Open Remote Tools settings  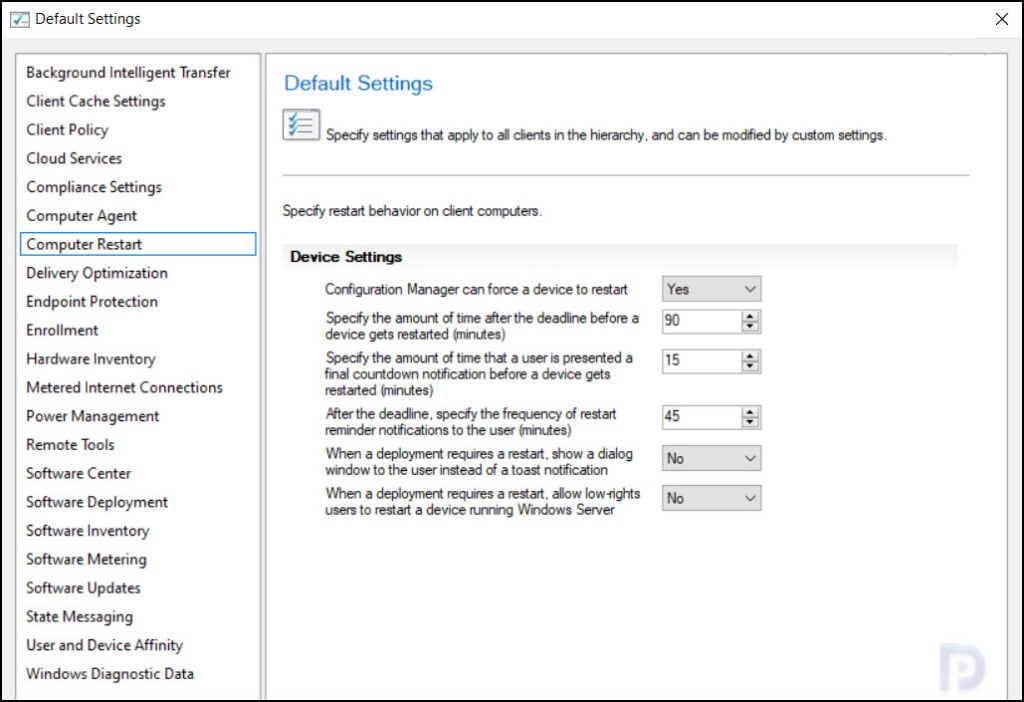click(x=70, y=445)
